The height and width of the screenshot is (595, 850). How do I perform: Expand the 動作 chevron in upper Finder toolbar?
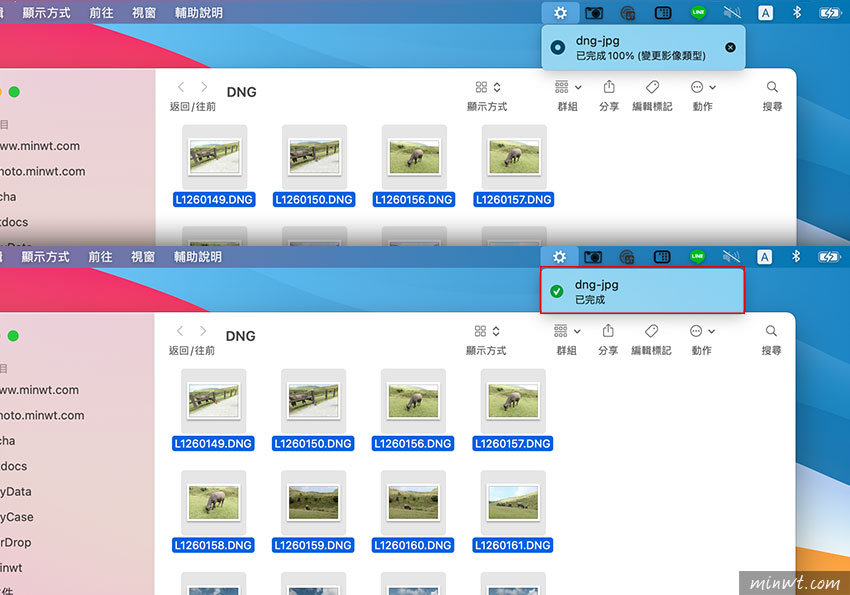[712, 87]
